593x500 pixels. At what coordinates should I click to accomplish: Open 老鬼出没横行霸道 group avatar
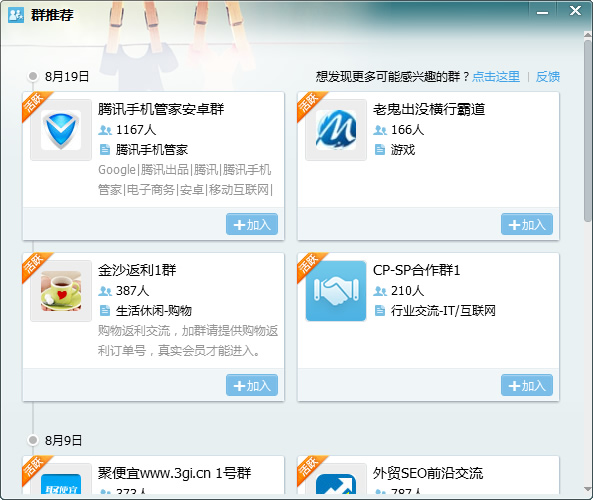tap(336, 130)
